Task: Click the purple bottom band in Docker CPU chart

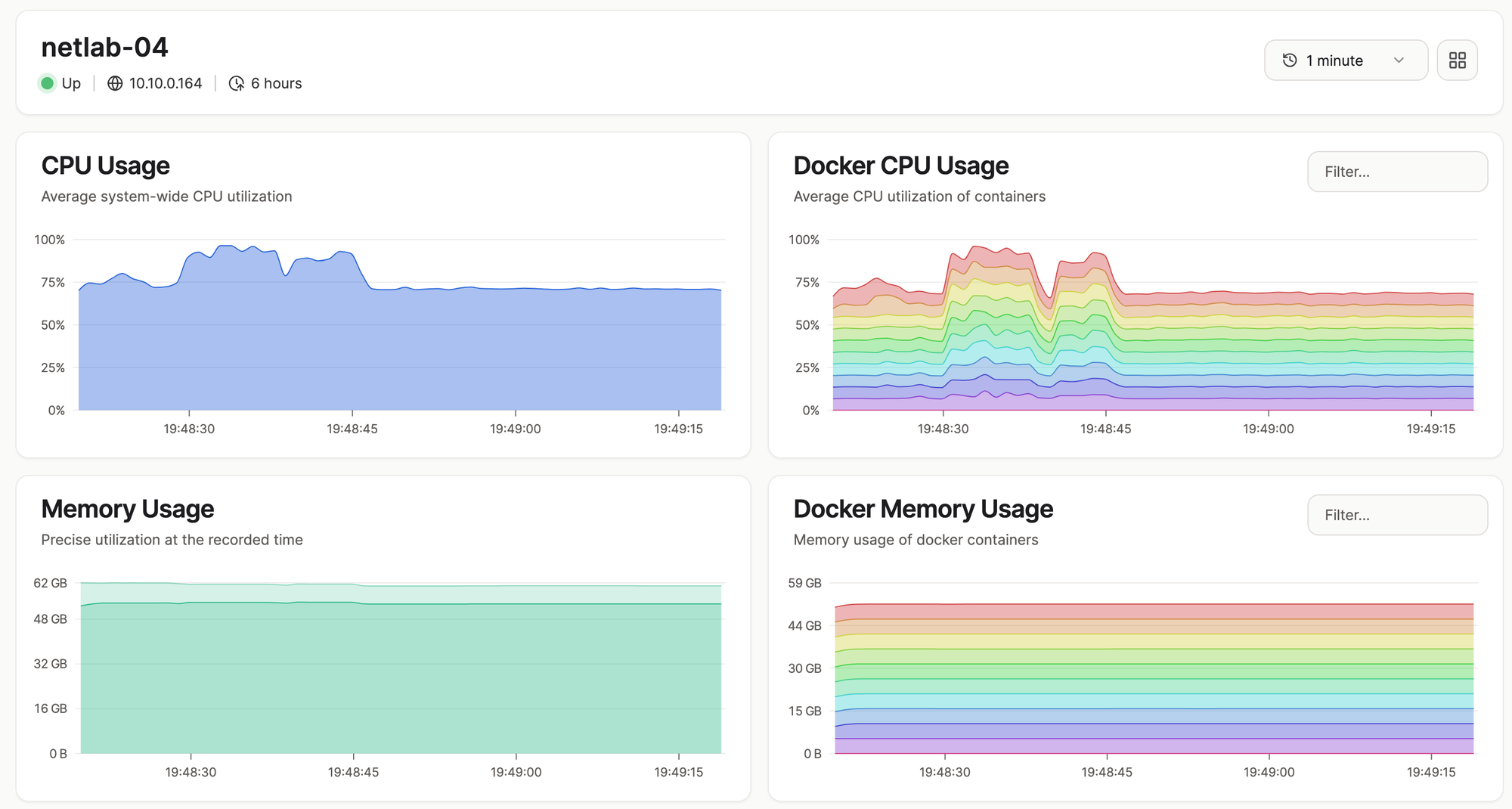Action: coord(1154,404)
